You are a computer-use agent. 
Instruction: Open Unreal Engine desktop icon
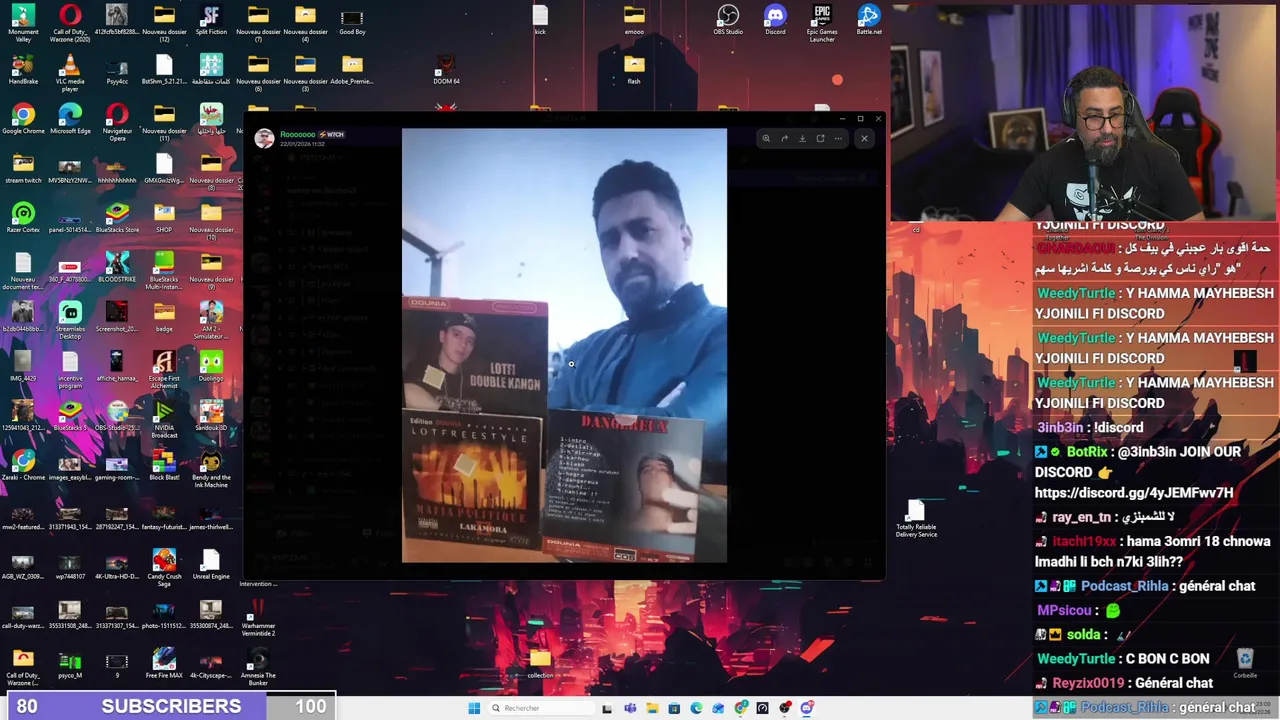click(211, 564)
